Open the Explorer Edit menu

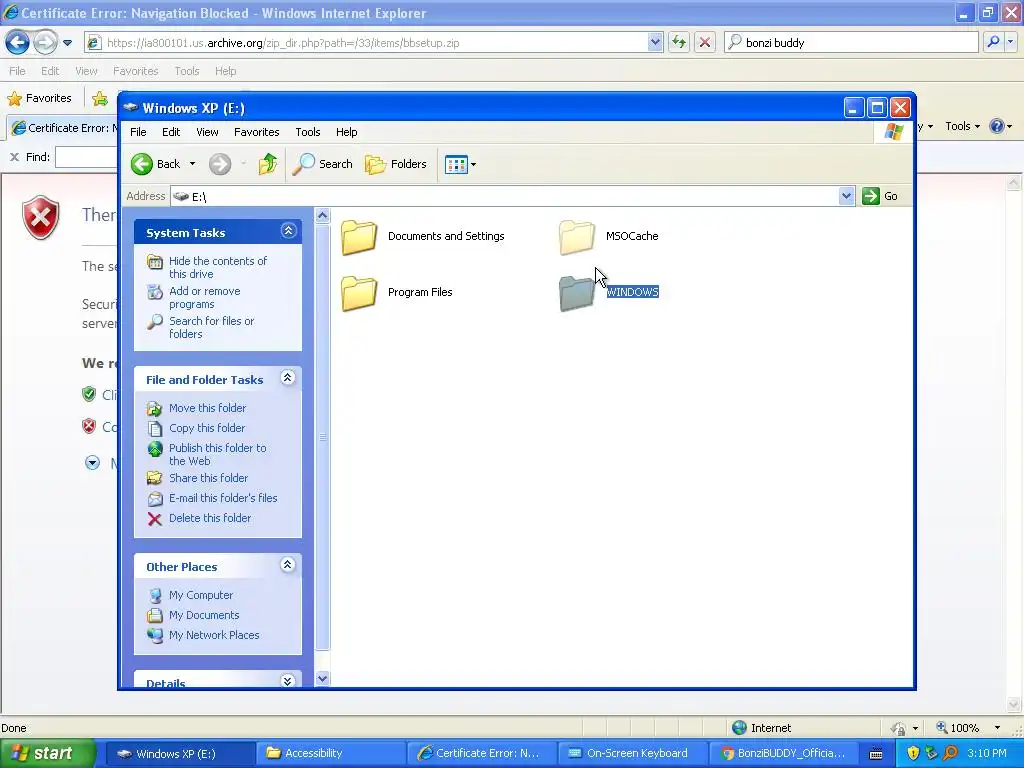coord(171,132)
